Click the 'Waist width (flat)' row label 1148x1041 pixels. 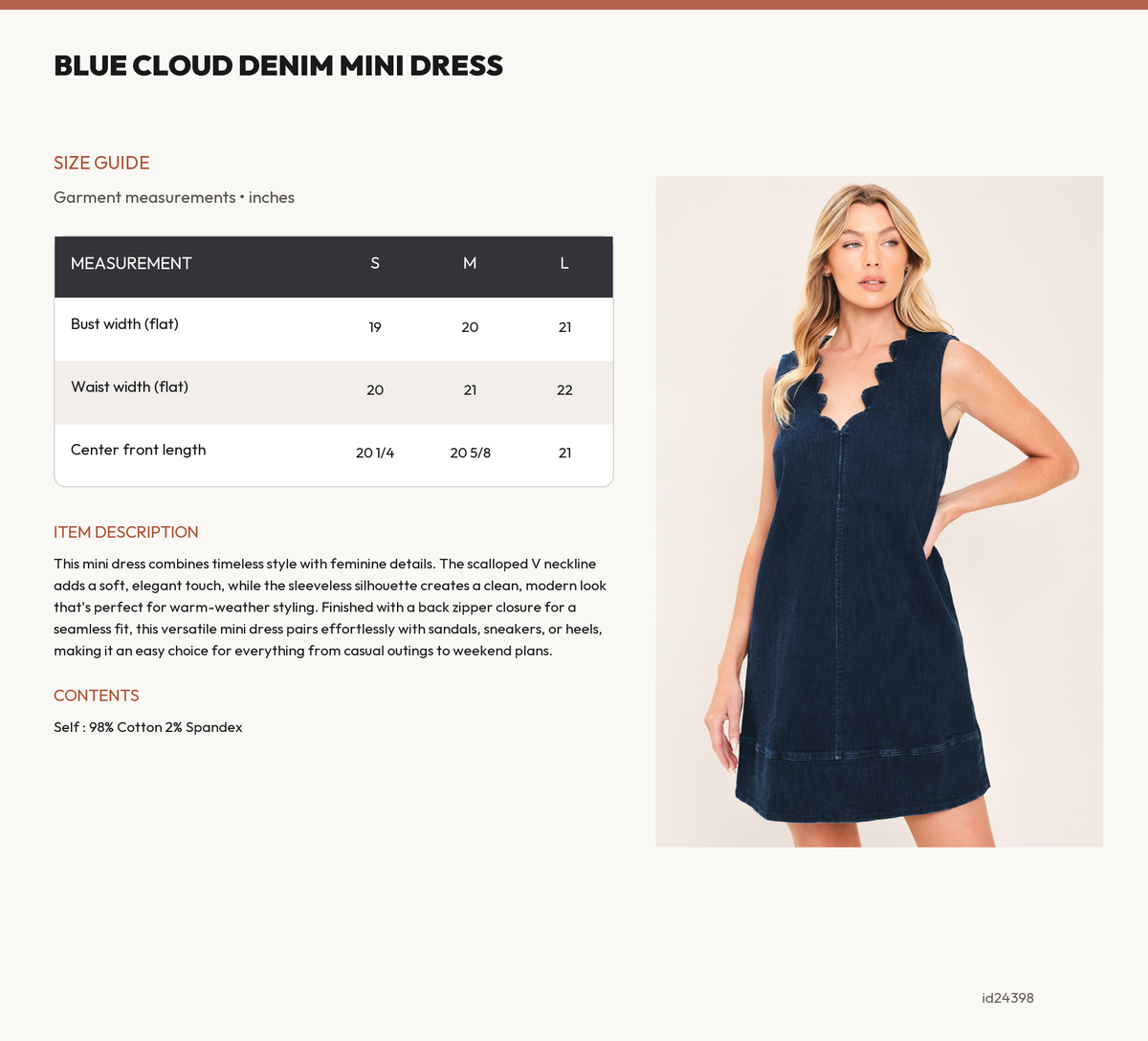129,388
